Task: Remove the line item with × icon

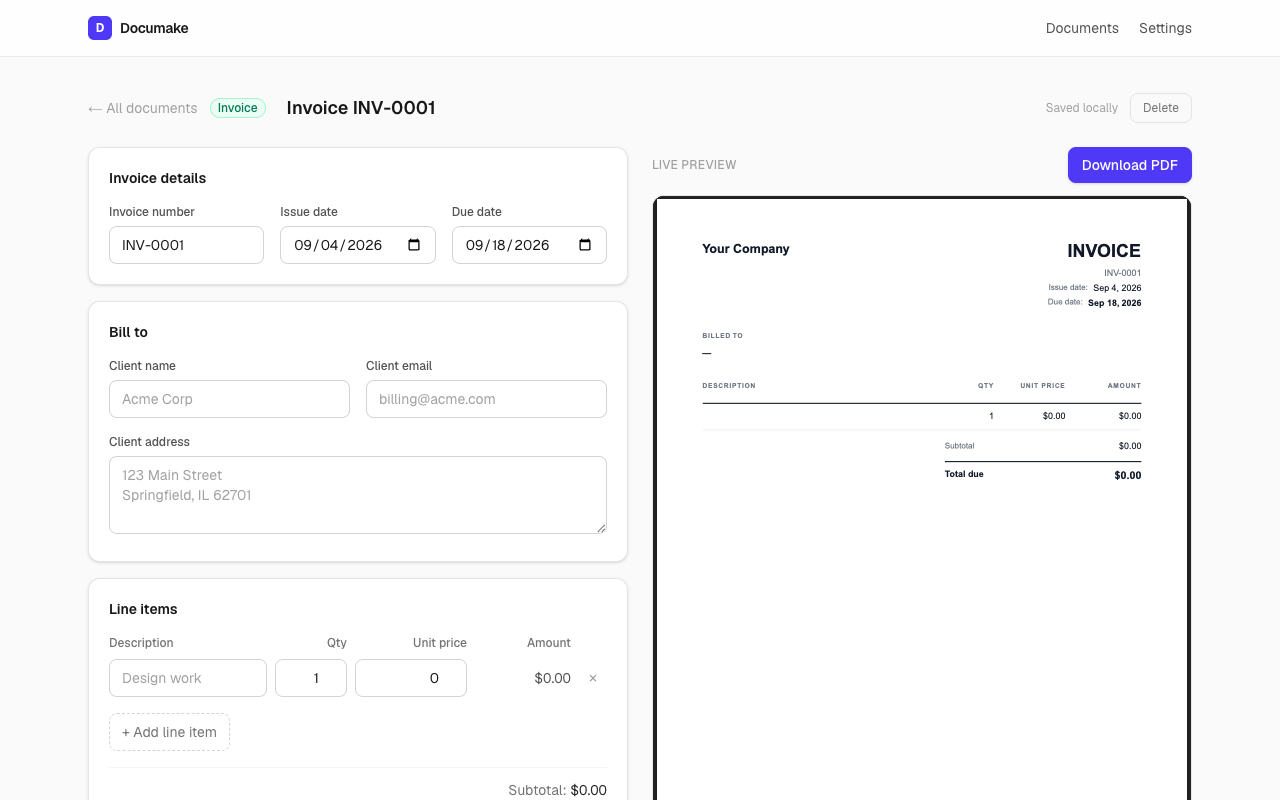Action: [593, 678]
